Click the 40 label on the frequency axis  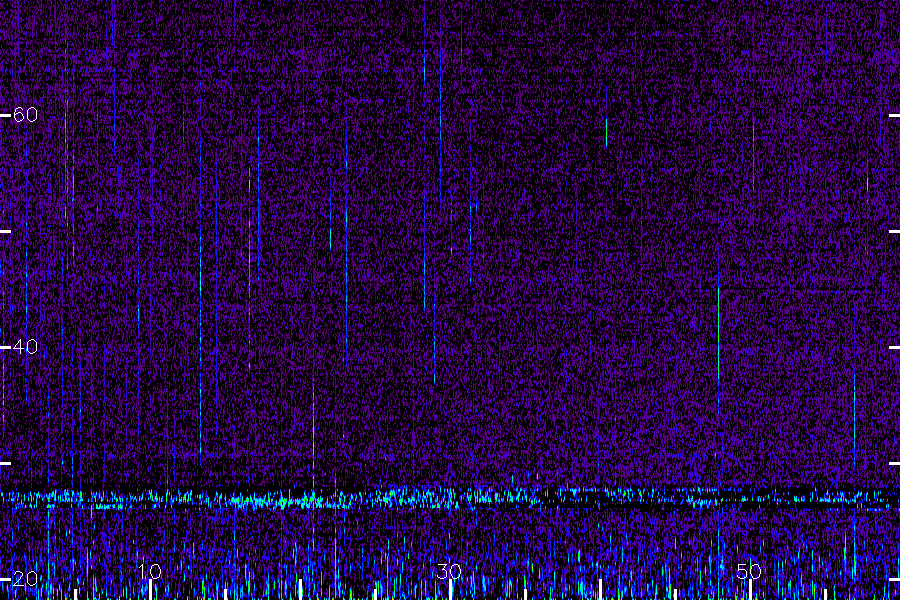[25, 347]
